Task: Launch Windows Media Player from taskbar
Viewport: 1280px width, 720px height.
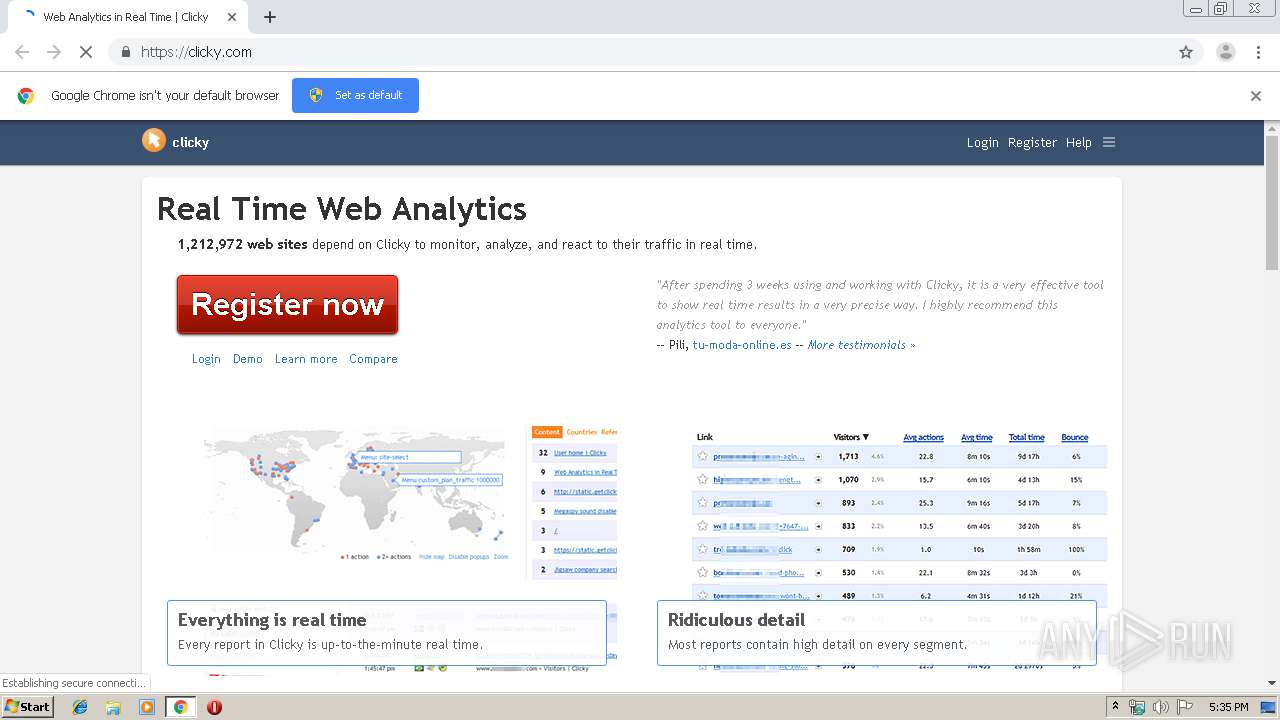Action: [147, 707]
